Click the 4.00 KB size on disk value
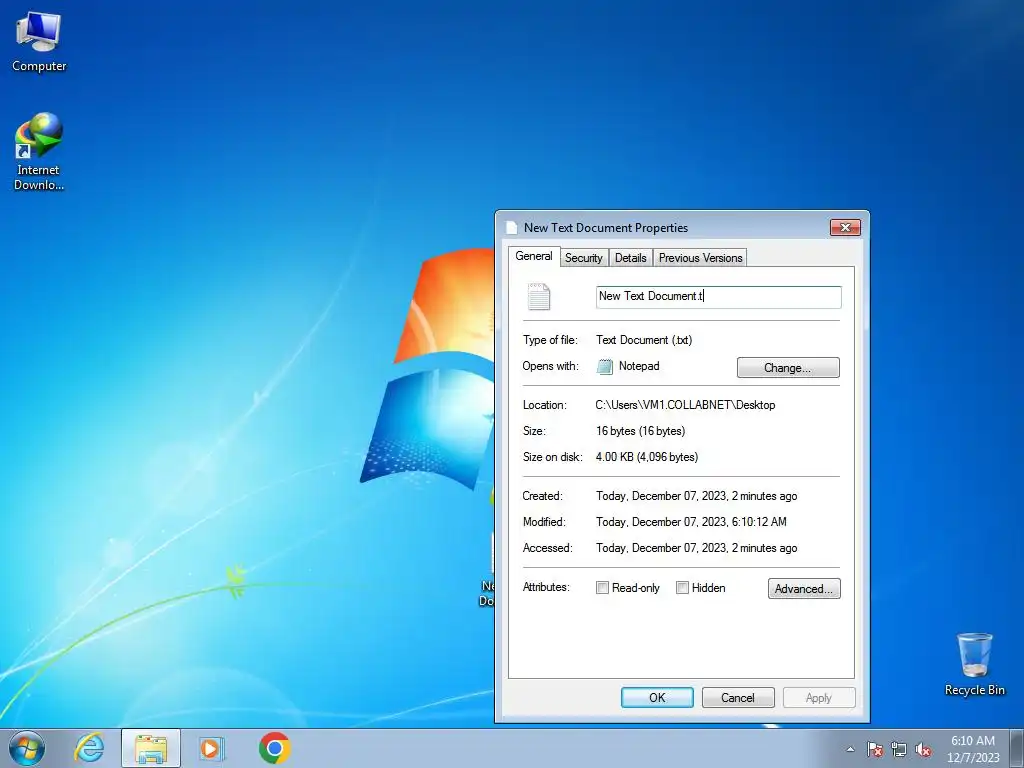The width and height of the screenshot is (1024, 768). point(647,457)
